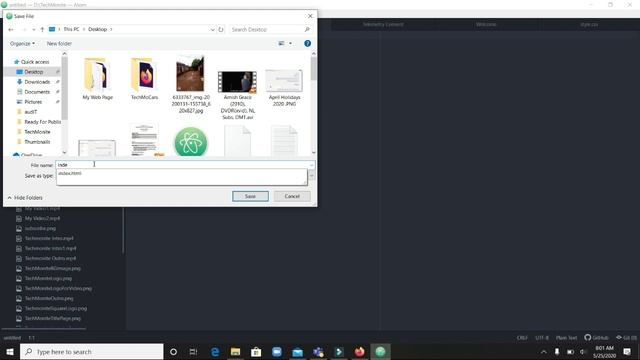
Task: Select the Amish Grace video file
Action: pos(237,95)
